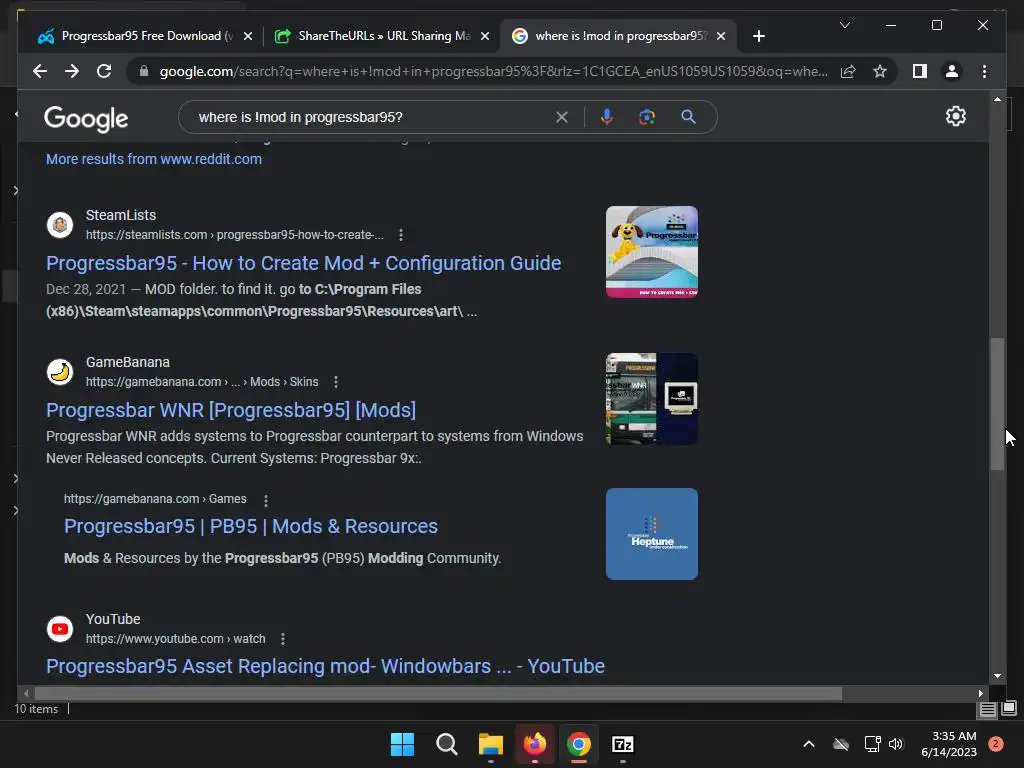Start voice search with microphone
This screenshot has height=768, width=1024.
(x=607, y=117)
